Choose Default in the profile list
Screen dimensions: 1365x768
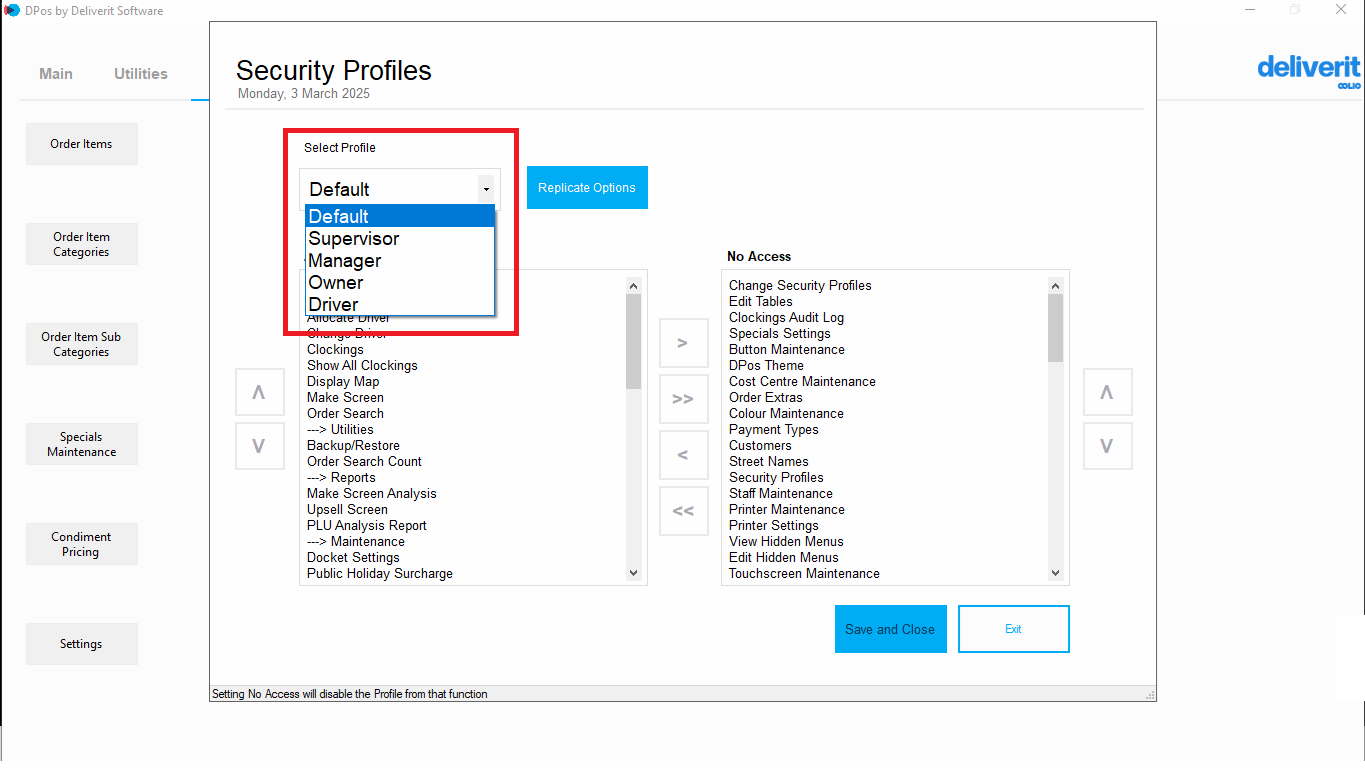click(400, 216)
